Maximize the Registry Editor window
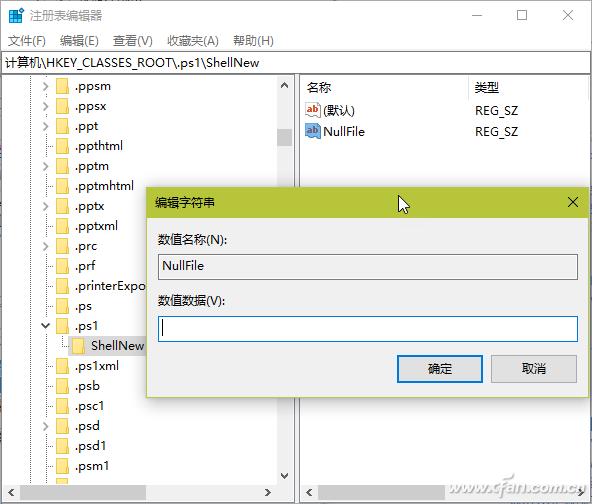This screenshot has width=592, height=504. click(x=522, y=15)
